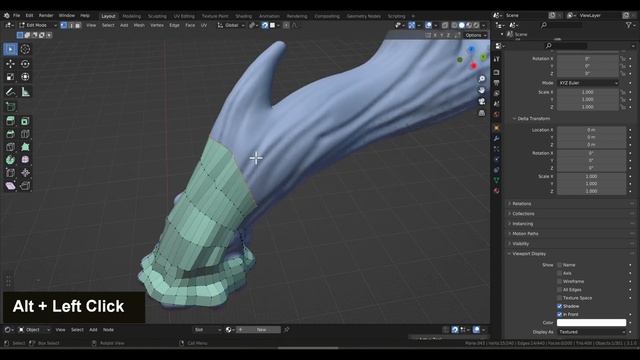Switch to the Sculpting workspace tab

click(157, 16)
